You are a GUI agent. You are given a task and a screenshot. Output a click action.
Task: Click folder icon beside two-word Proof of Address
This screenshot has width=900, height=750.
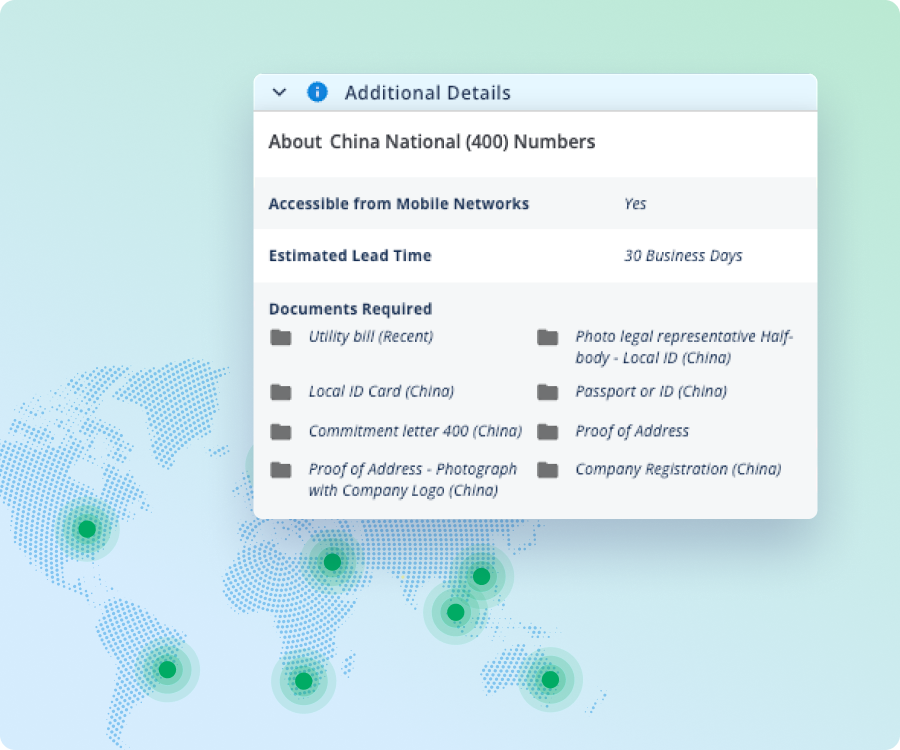[547, 432]
